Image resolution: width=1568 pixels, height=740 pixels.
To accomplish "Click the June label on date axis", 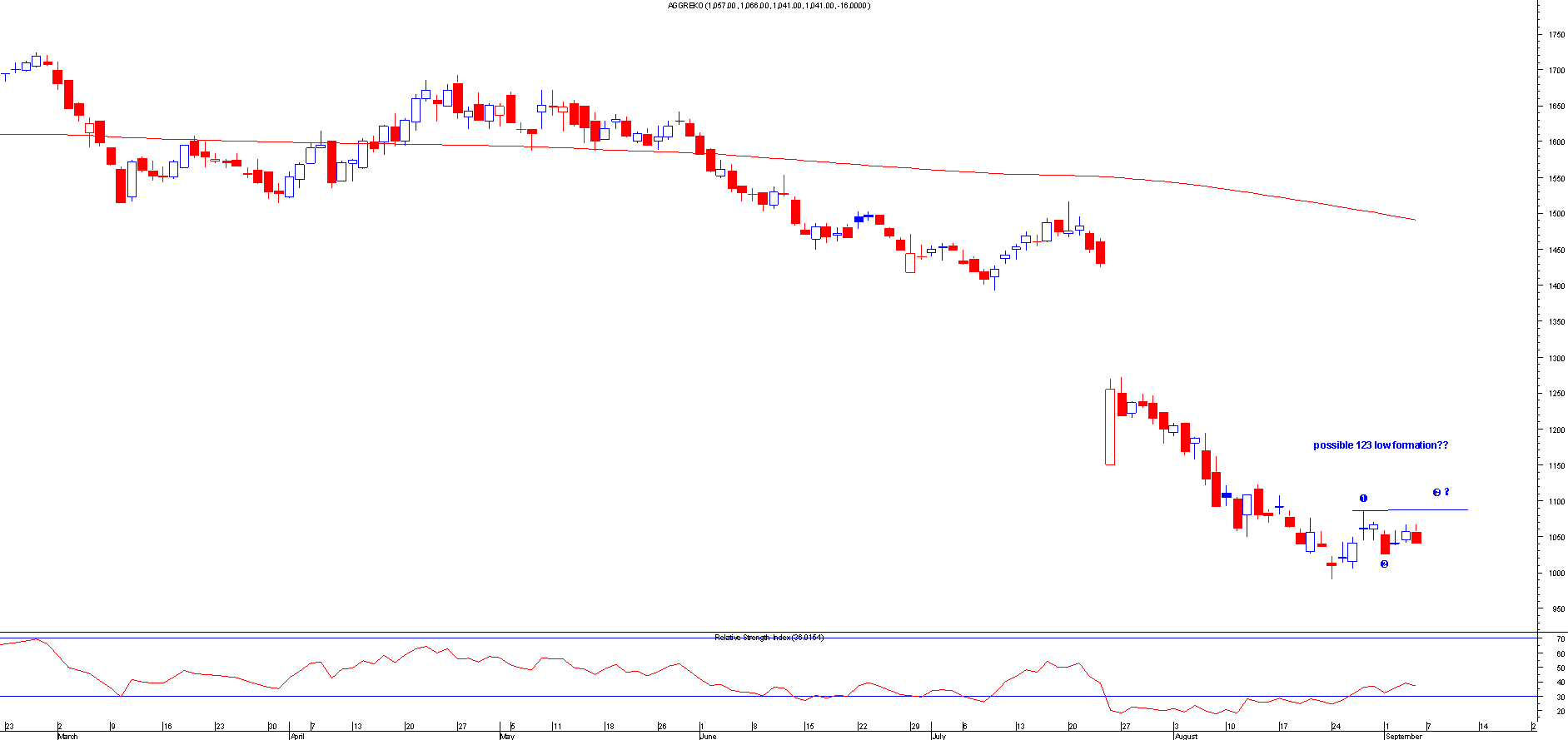I will [x=708, y=736].
